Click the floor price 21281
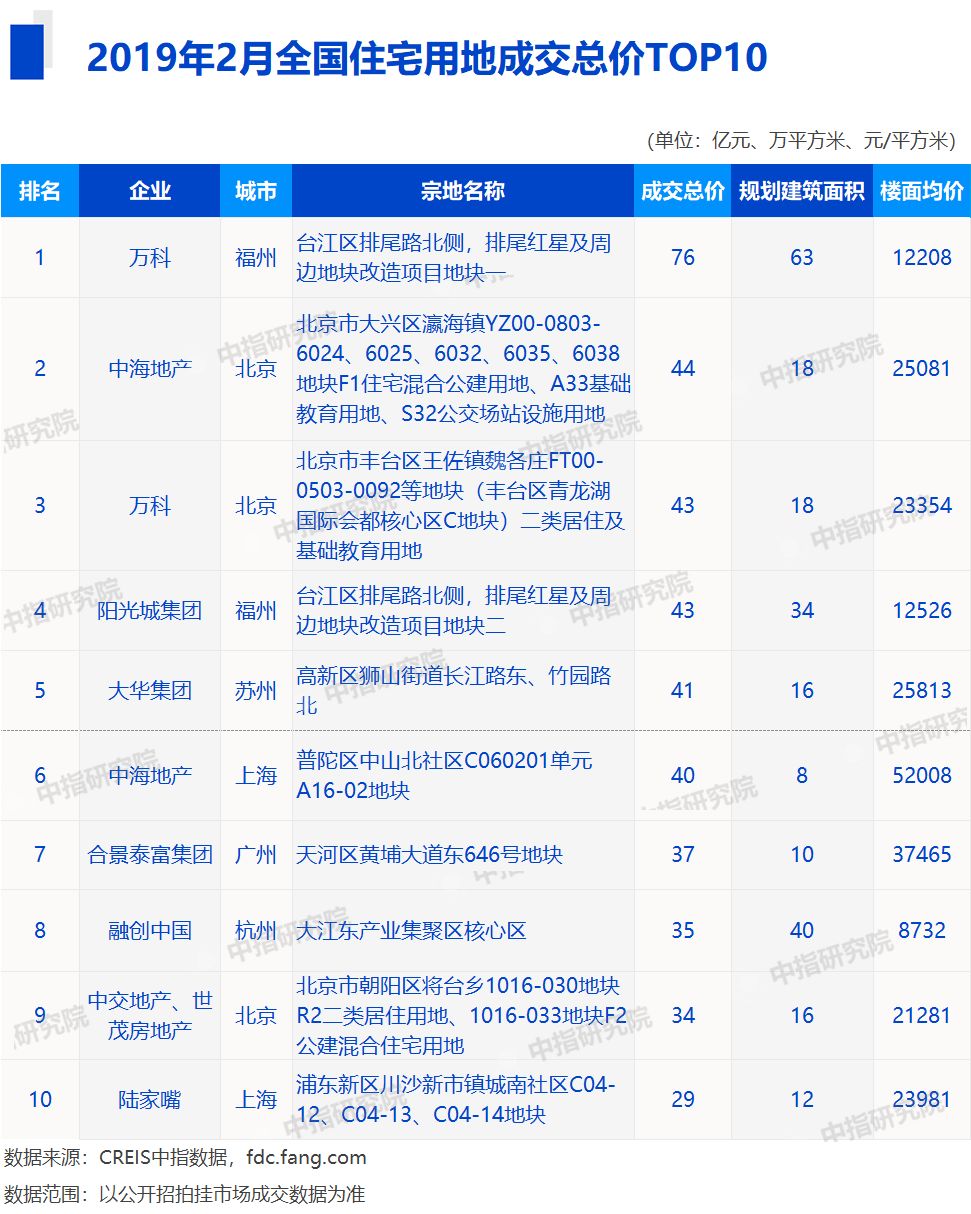This screenshot has width=971, height=1214. (922, 1016)
